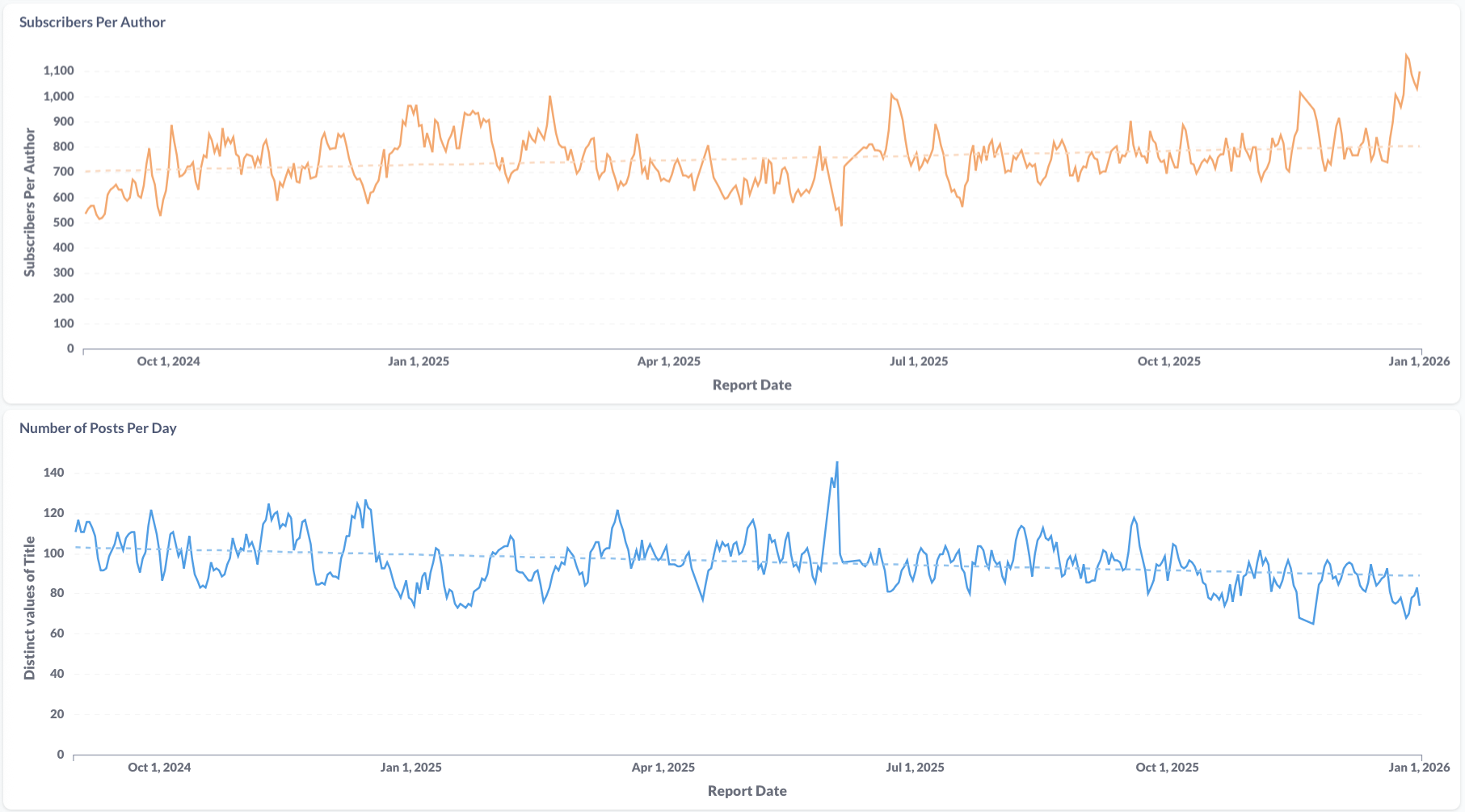Click the tallest spike in the blue posts line
The height and width of the screenshot is (812, 1465).
click(x=836, y=463)
